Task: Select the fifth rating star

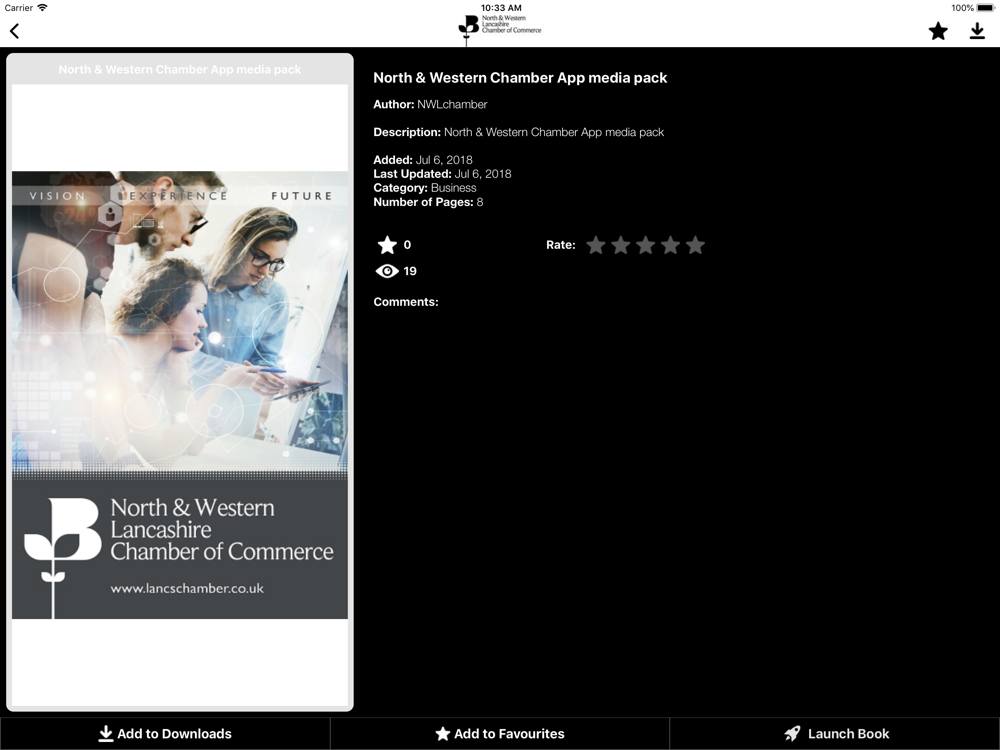Action: click(x=696, y=245)
